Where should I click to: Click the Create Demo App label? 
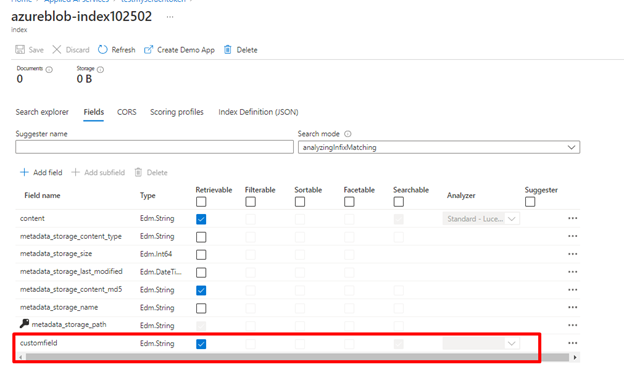tap(186, 50)
